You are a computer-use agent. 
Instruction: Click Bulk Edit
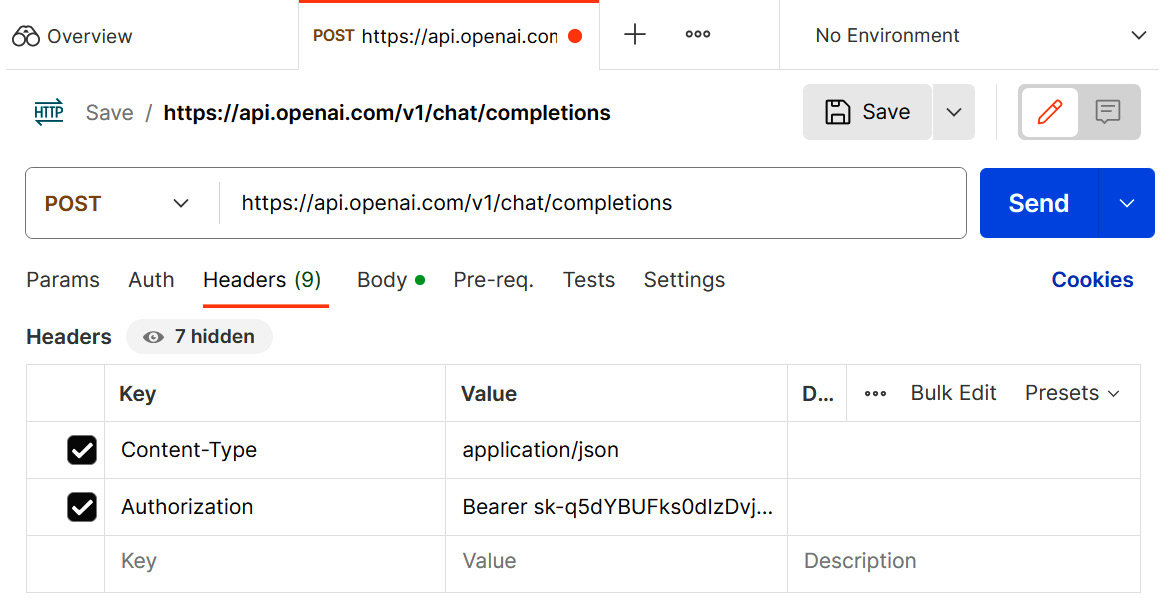coord(953,393)
